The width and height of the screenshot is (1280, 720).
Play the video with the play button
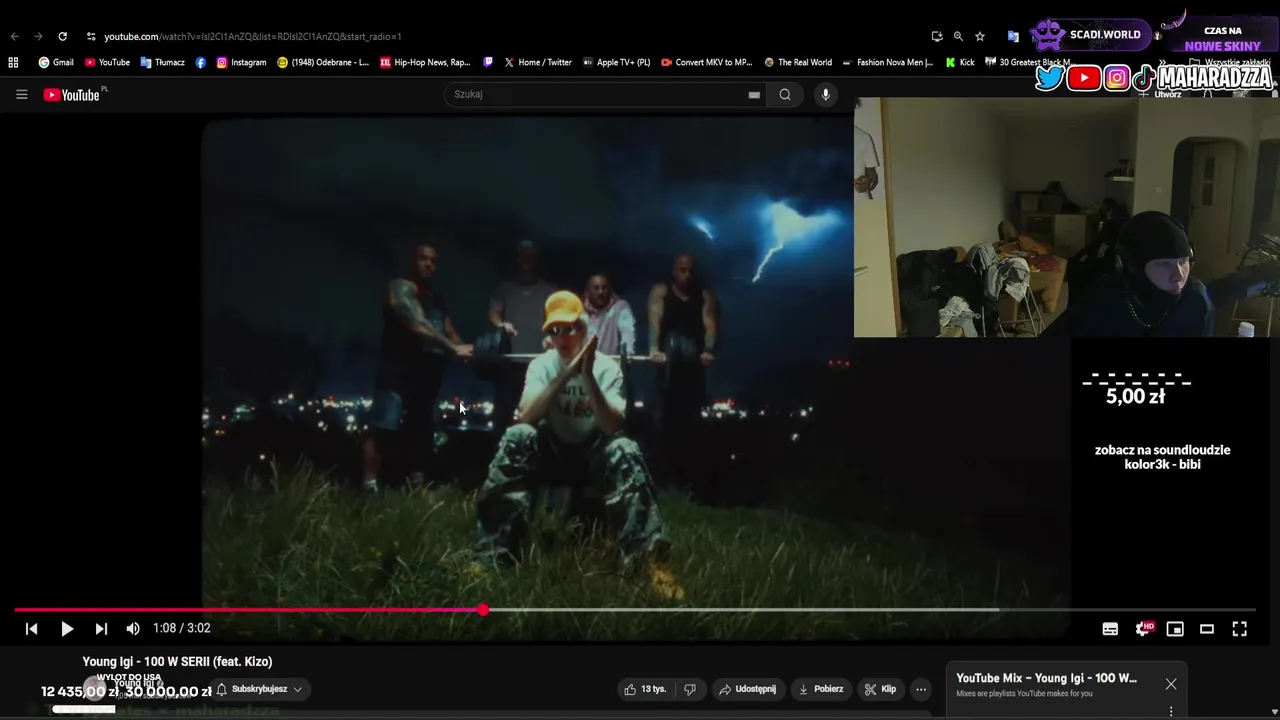point(67,629)
